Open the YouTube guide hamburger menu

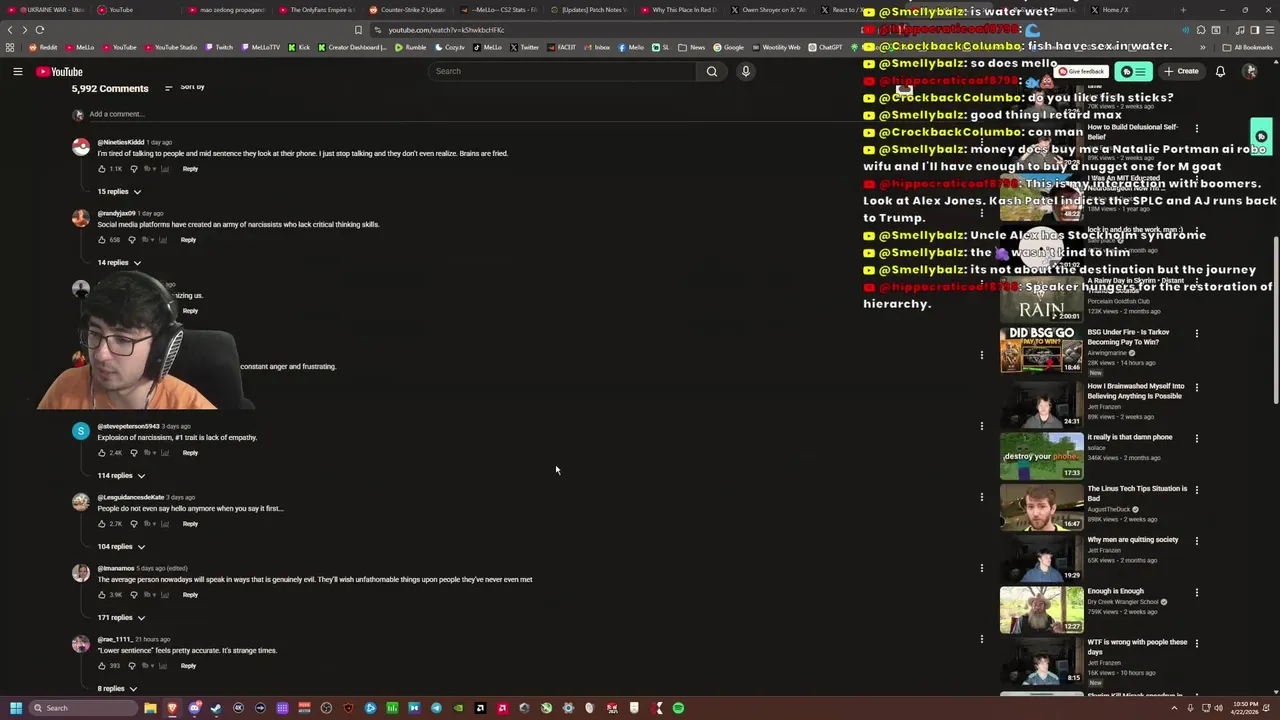tap(17, 71)
